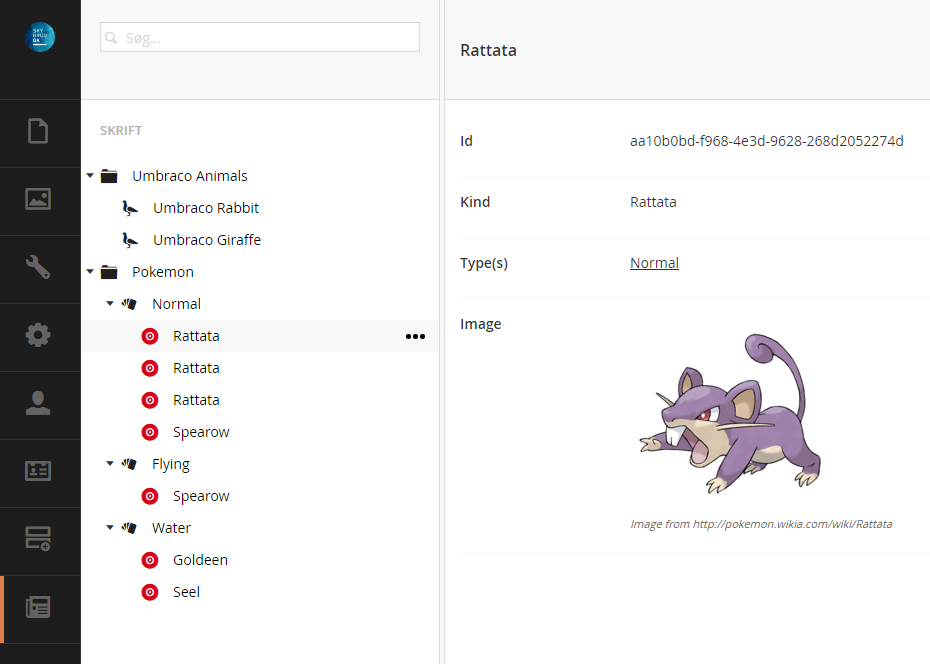Select the Goldeen tree item
This screenshot has width=930, height=664.
click(x=200, y=560)
